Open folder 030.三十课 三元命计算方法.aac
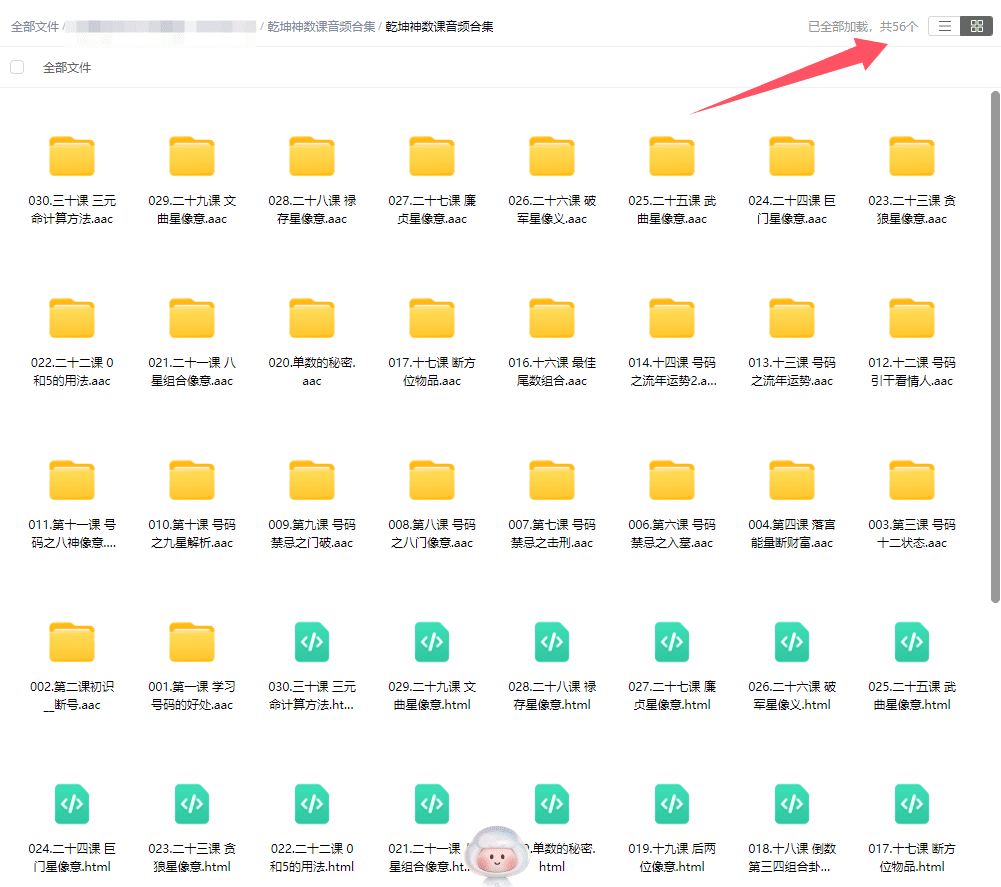1001x887 pixels. [x=72, y=157]
